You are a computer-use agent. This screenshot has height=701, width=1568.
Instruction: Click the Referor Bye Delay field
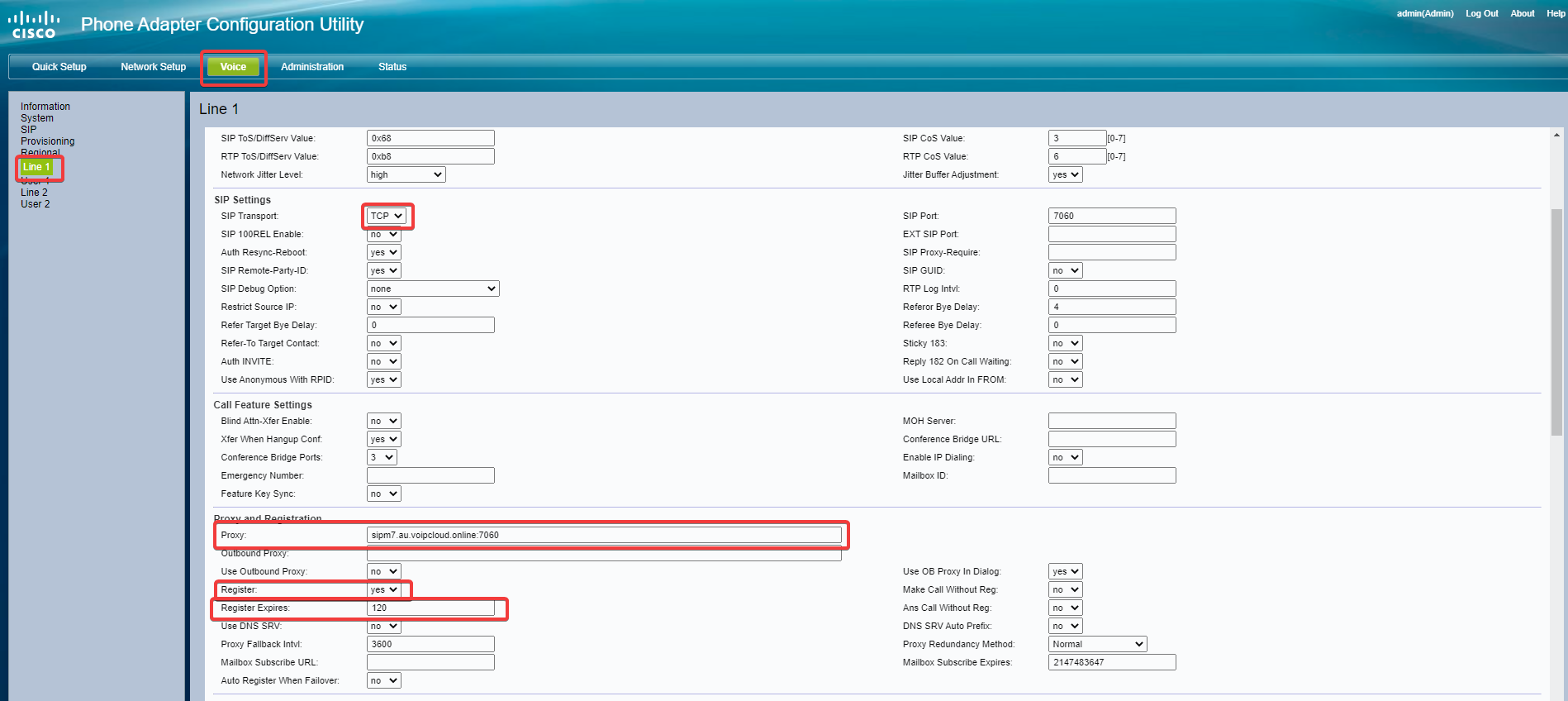coord(1112,307)
